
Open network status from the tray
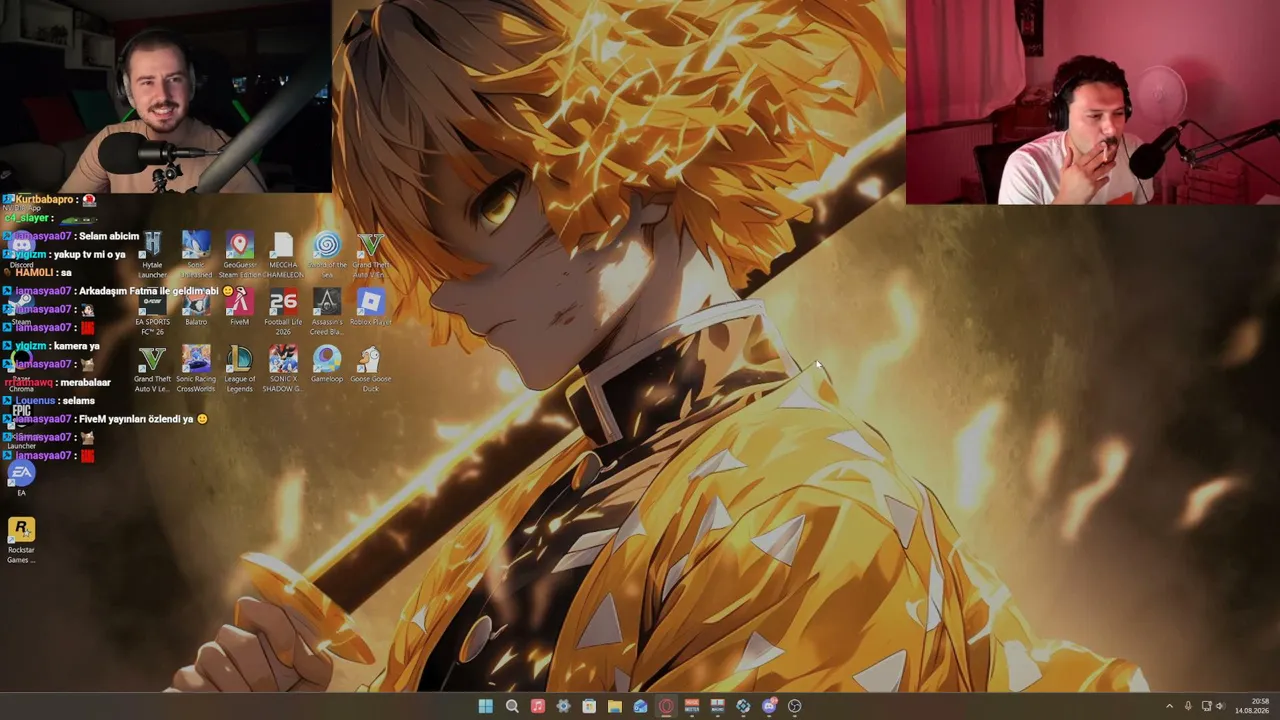[1206, 706]
